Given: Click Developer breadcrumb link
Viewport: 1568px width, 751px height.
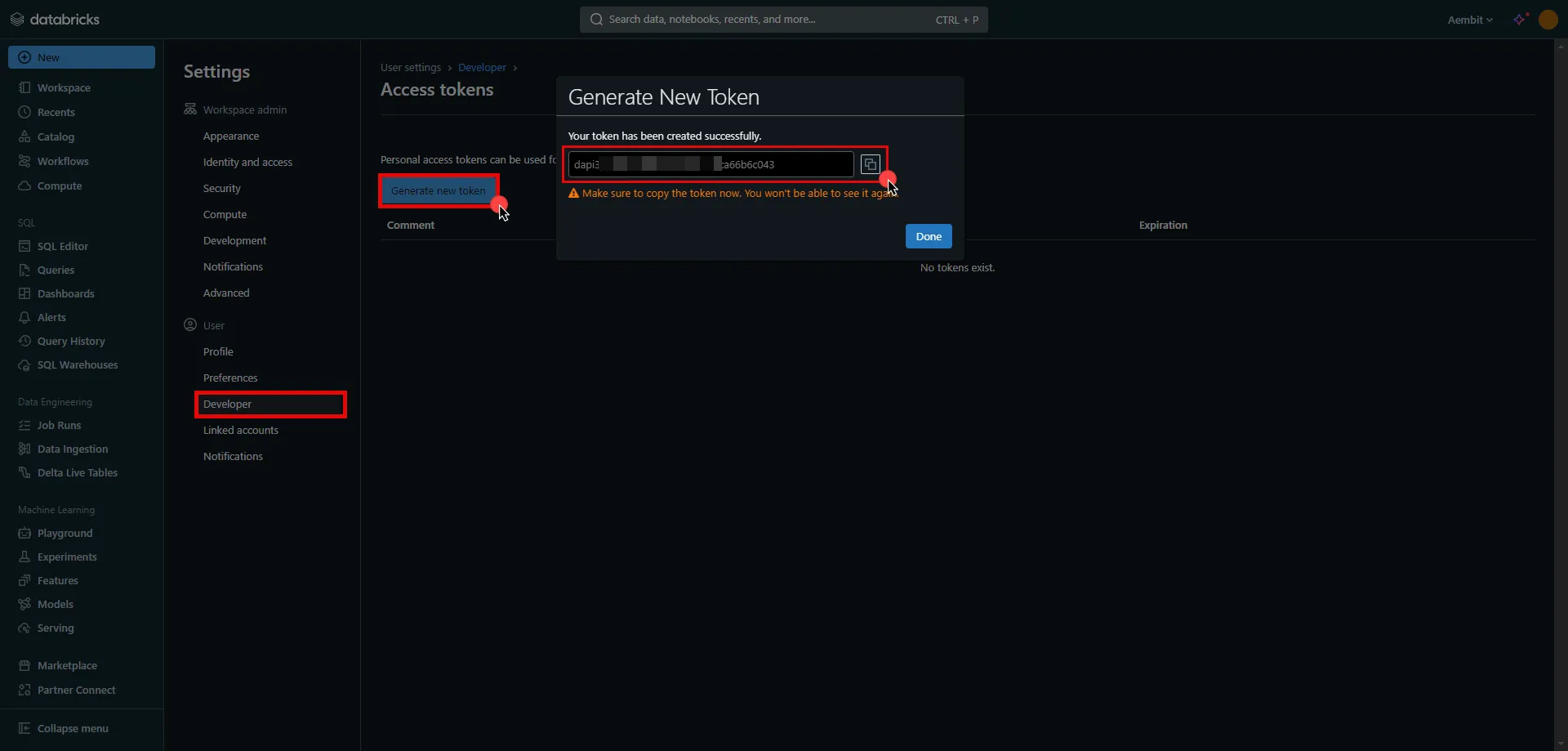Looking at the screenshot, I should (x=482, y=67).
